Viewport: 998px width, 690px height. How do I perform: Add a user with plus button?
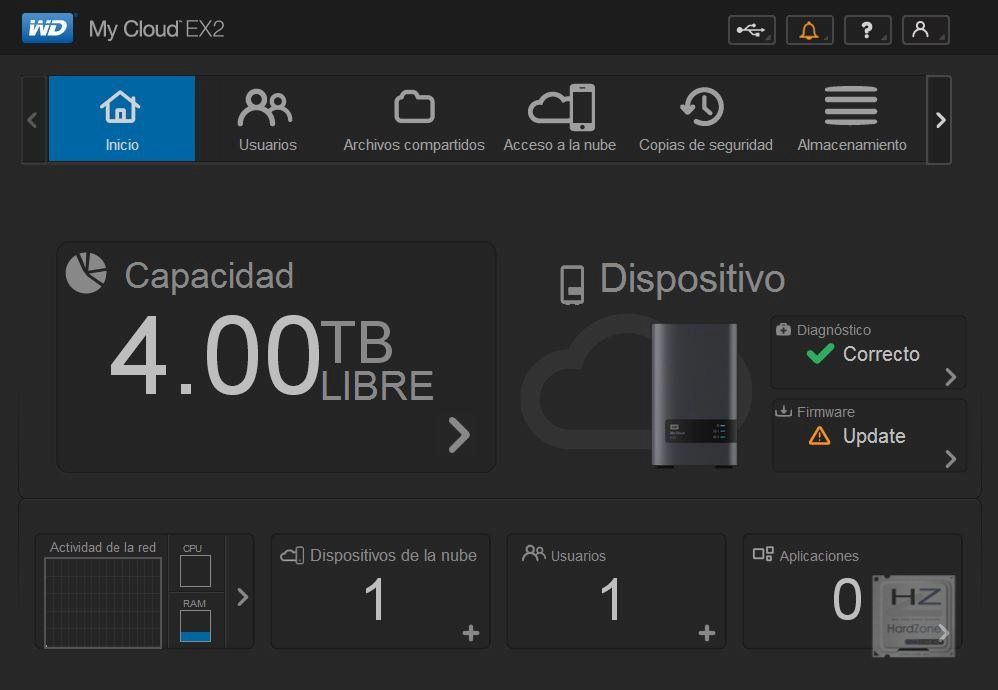pos(706,633)
